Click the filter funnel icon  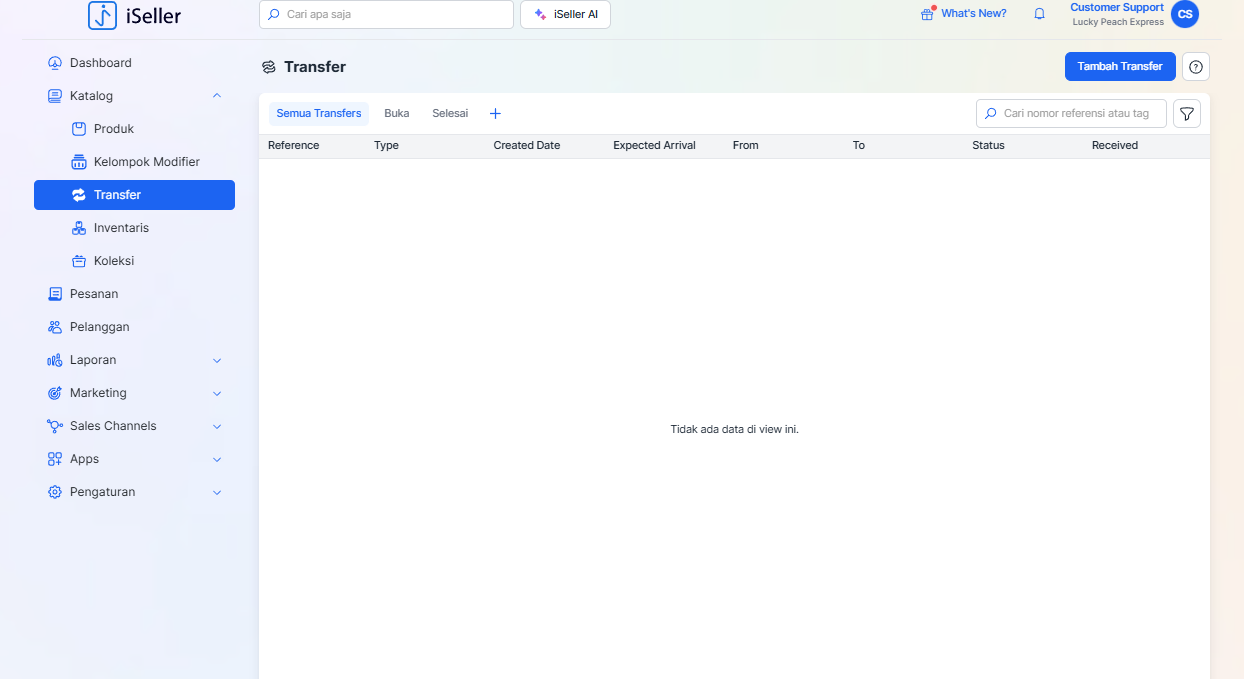pos(1186,114)
